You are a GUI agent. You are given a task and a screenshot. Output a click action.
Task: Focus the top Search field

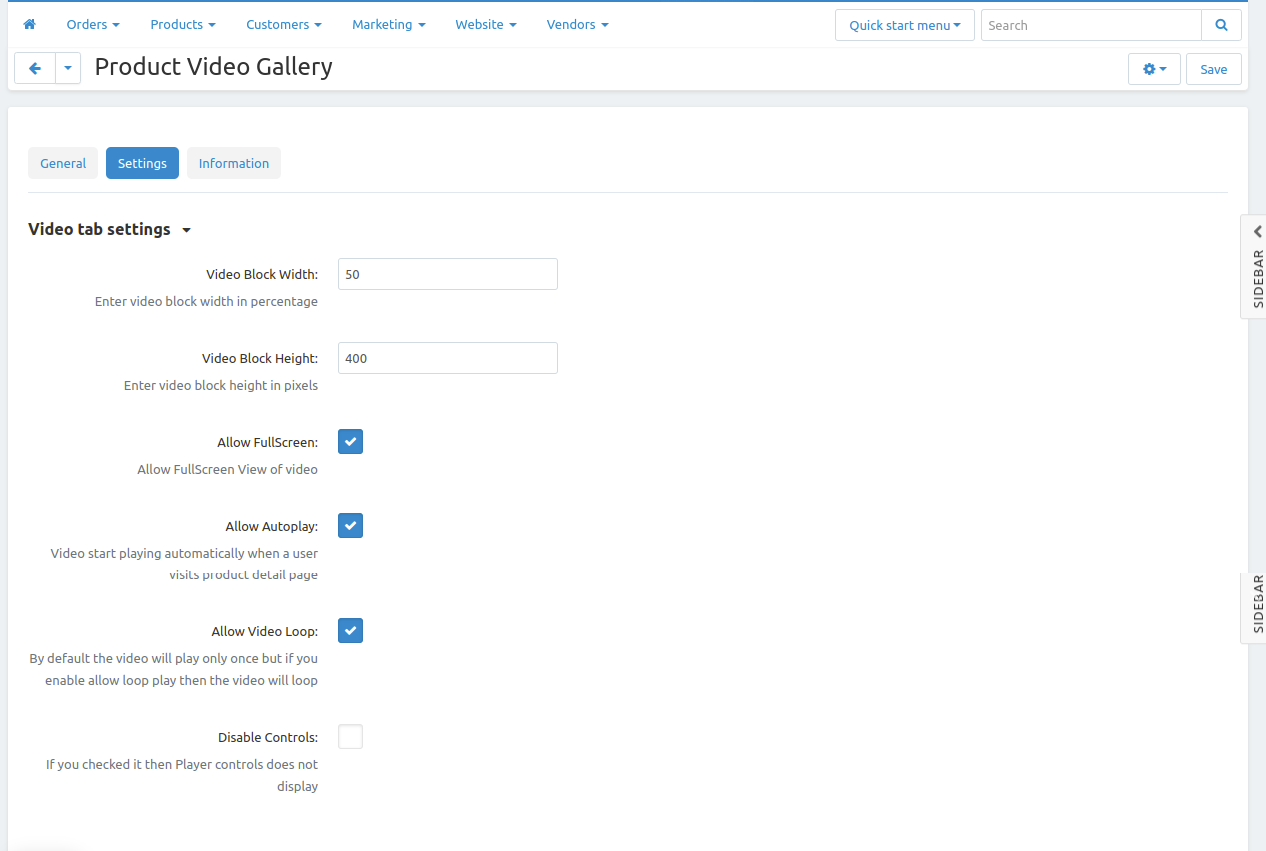pos(1091,25)
